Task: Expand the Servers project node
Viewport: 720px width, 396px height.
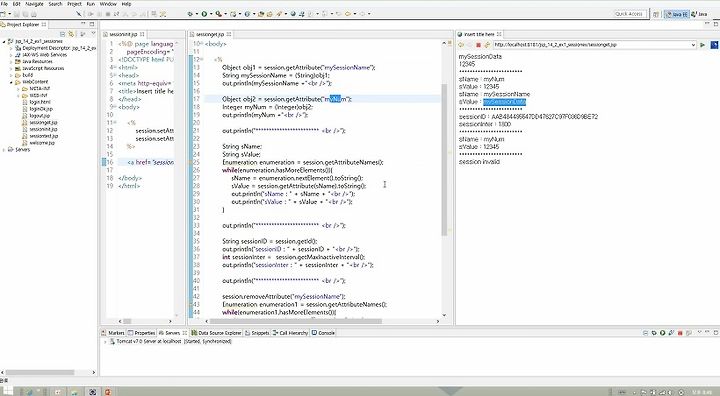Action: coord(4,150)
